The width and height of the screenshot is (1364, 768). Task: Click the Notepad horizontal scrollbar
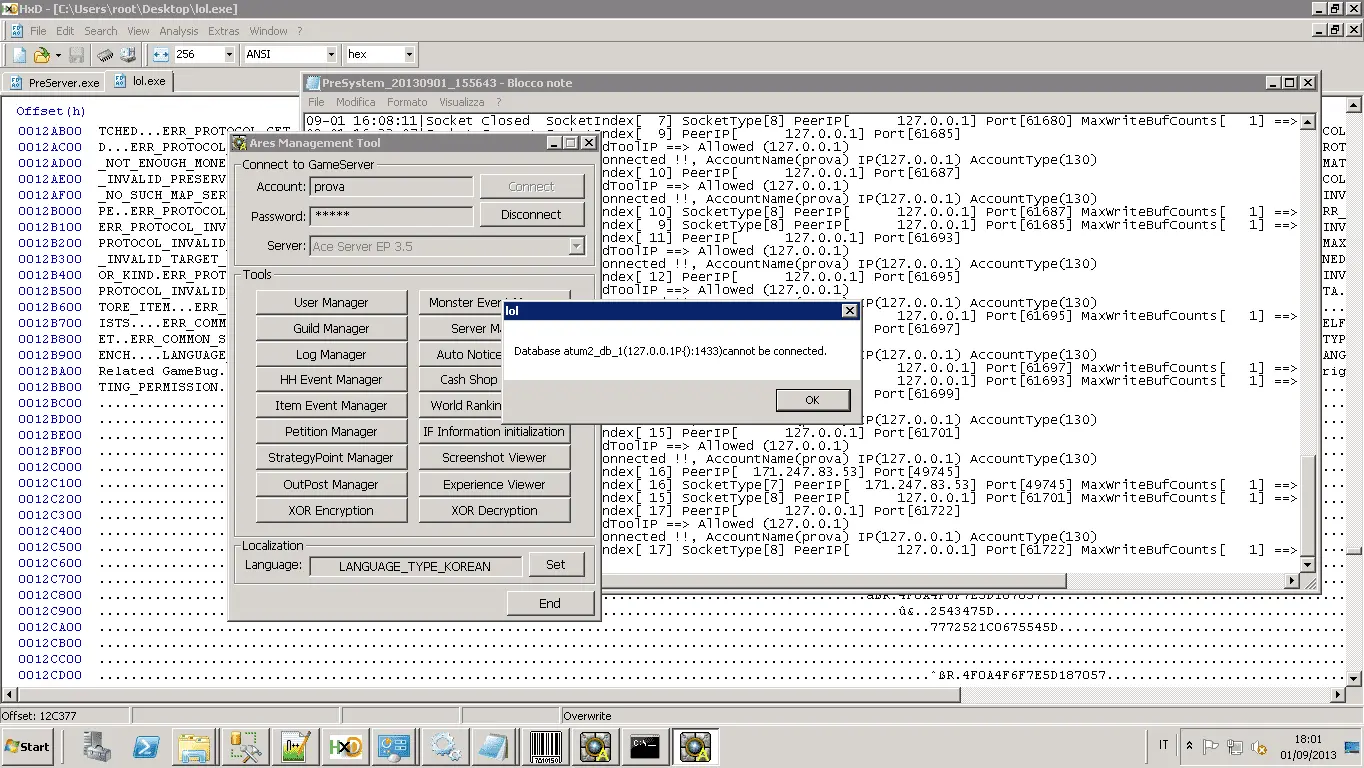(800, 580)
